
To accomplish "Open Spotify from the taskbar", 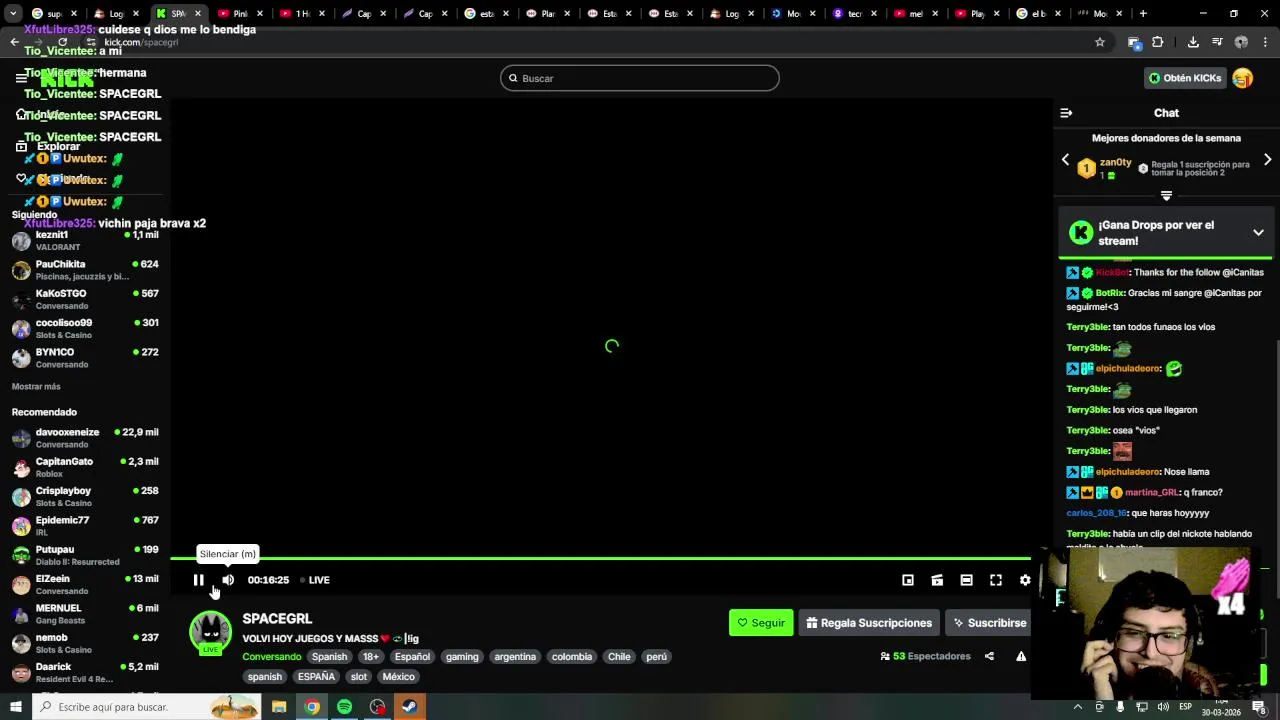I will [345, 707].
